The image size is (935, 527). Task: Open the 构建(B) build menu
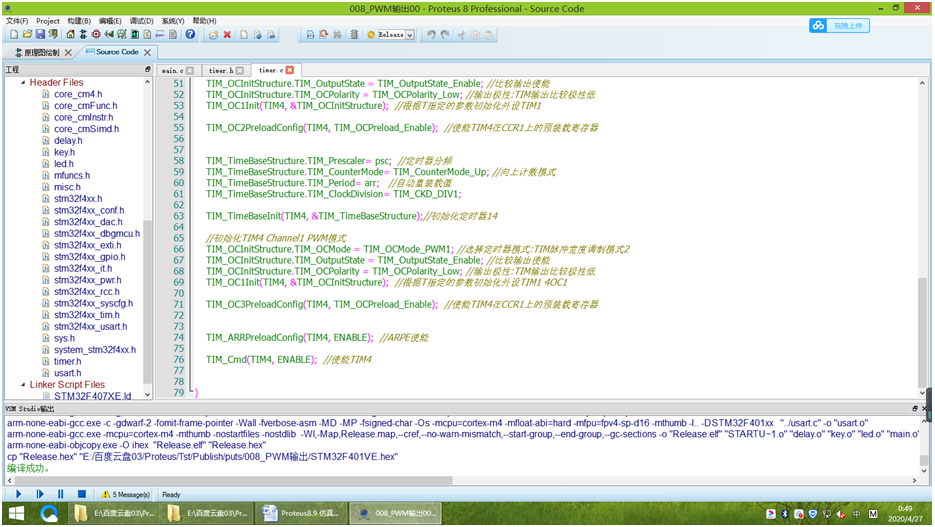[x=79, y=21]
